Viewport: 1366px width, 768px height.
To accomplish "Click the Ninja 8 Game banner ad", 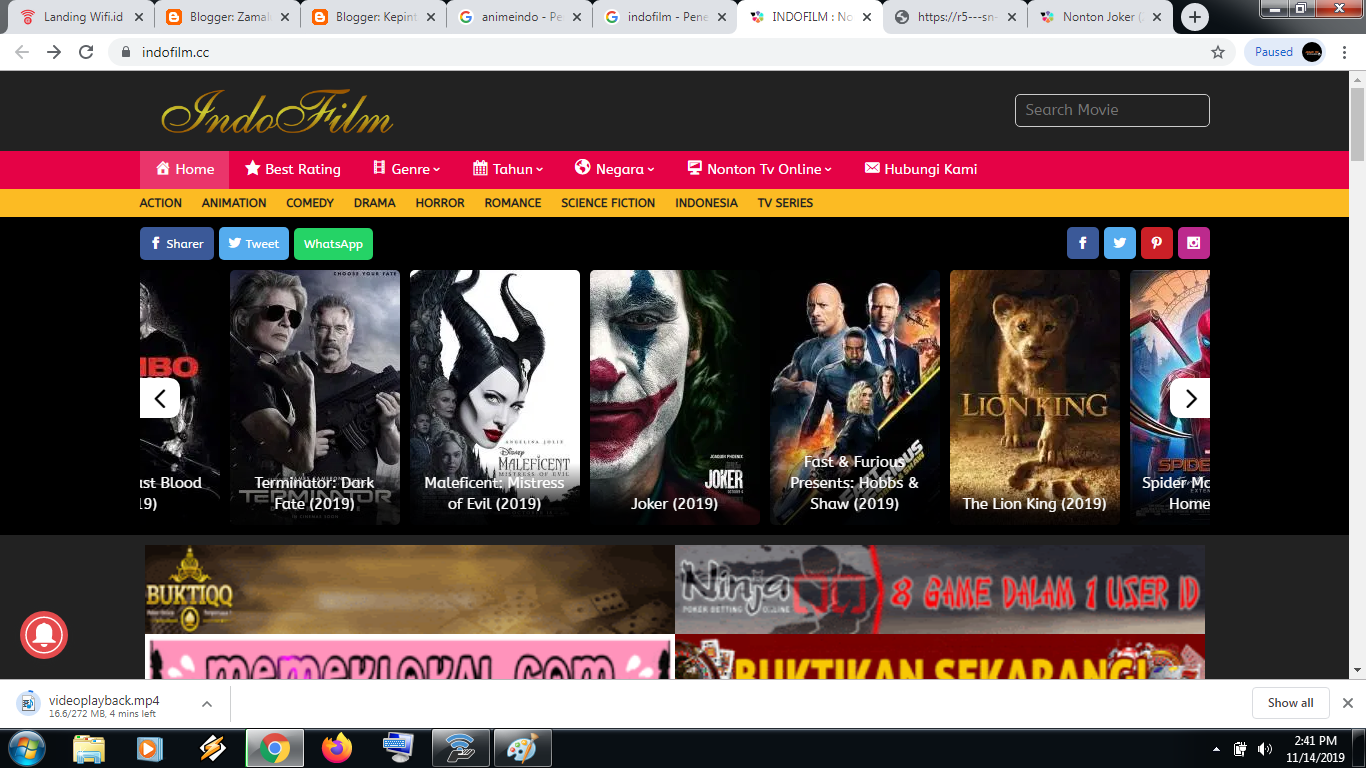I will pyautogui.click(x=940, y=589).
